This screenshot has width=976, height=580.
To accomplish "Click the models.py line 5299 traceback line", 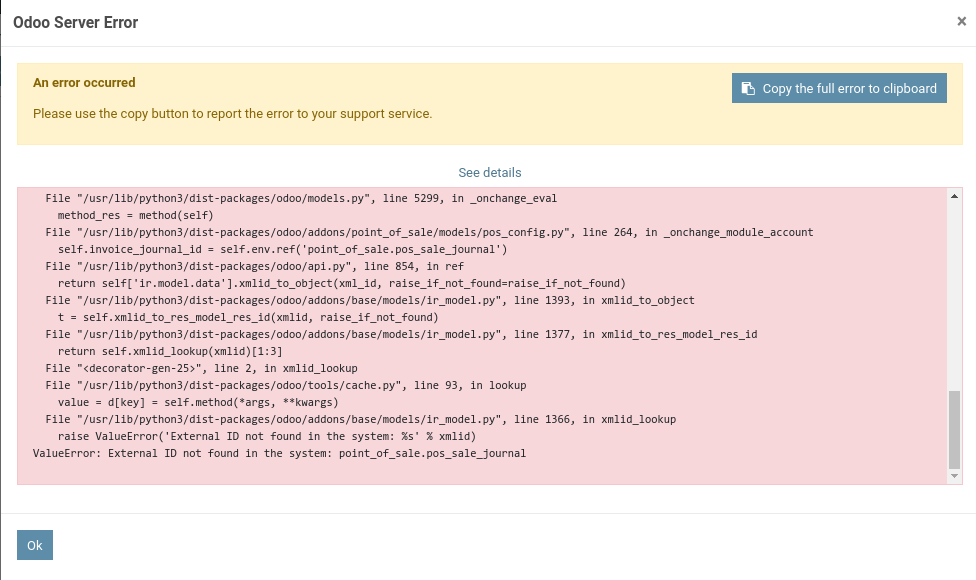I will pos(301,198).
